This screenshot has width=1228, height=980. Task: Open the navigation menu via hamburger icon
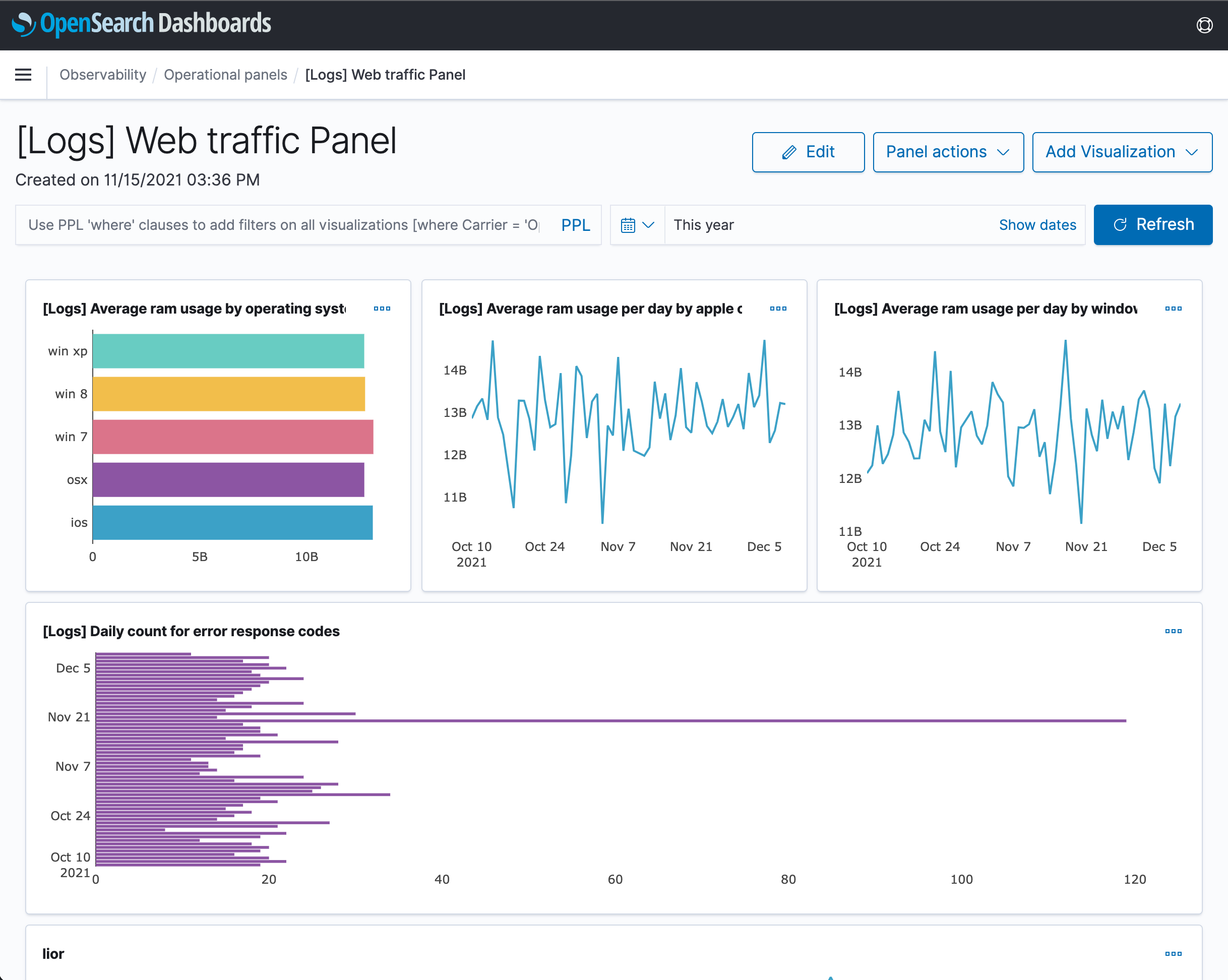pyautogui.click(x=23, y=75)
